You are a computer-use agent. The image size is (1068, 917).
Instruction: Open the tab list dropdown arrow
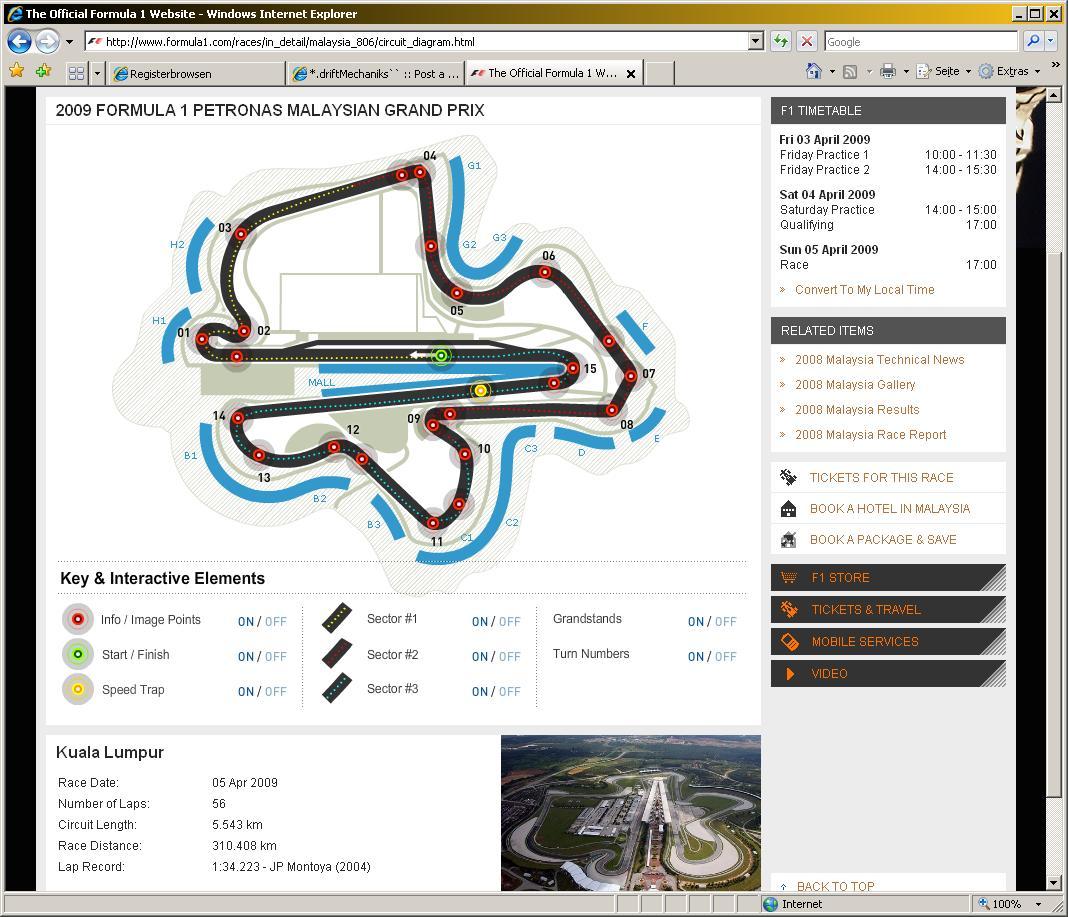tap(97, 73)
